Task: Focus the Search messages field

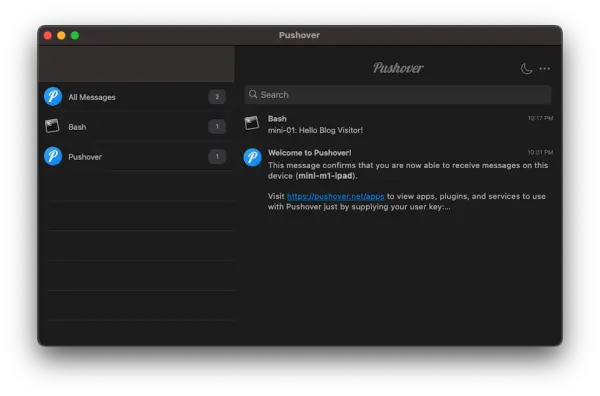Action: tap(398, 95)
